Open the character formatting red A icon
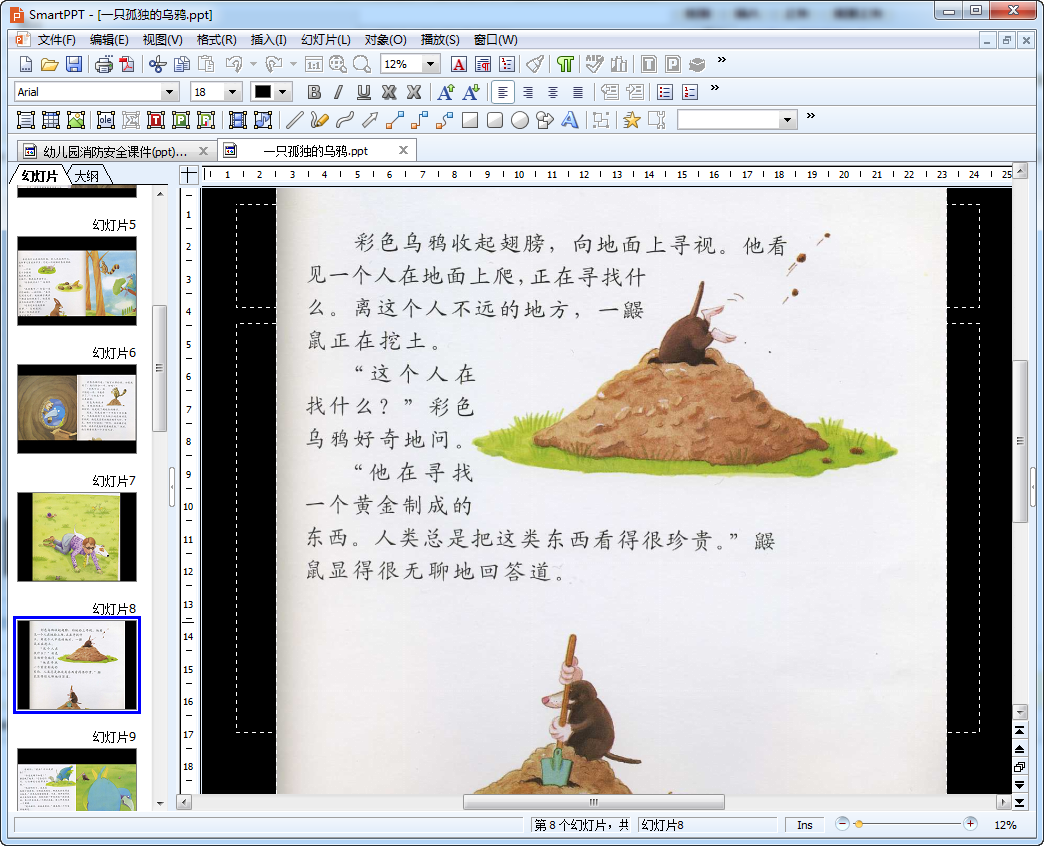The height and width of the screenshot is (846, 1044). tap(459, 65)
